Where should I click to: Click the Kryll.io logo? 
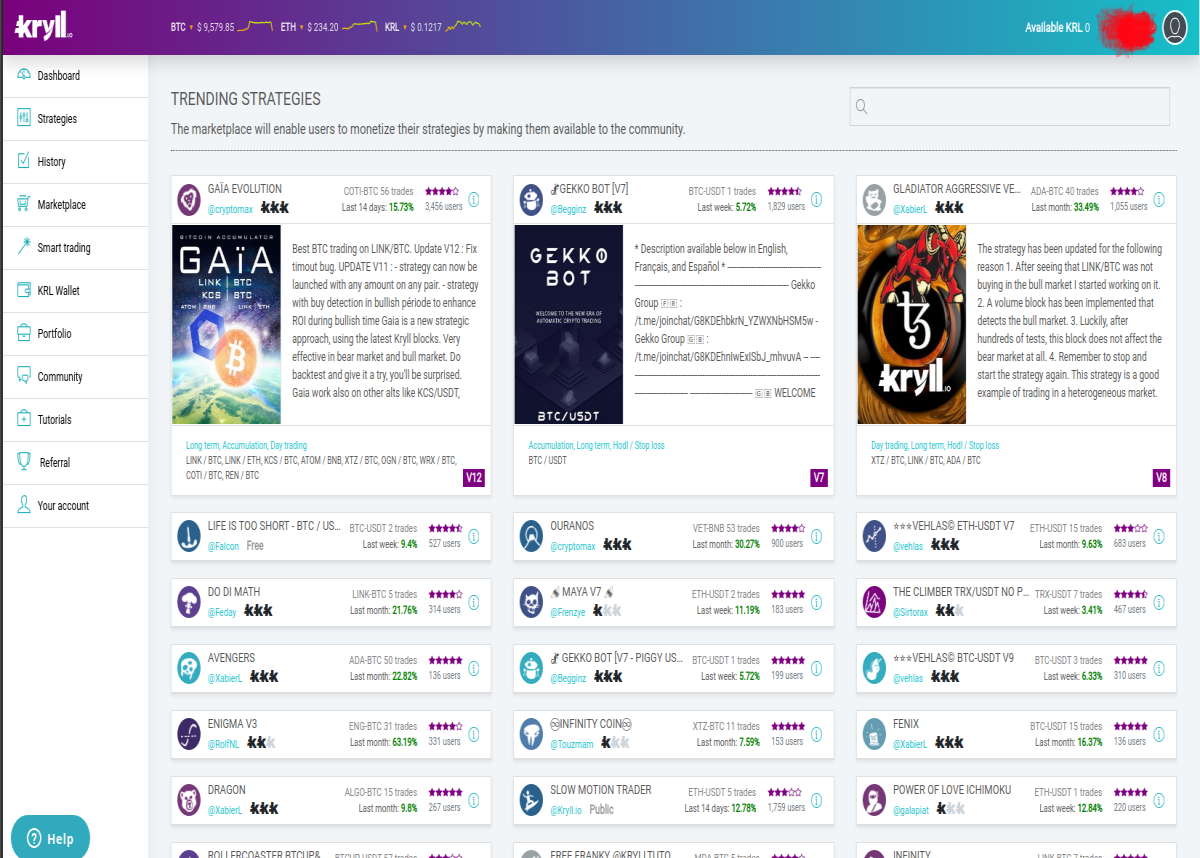click(43, 26)
